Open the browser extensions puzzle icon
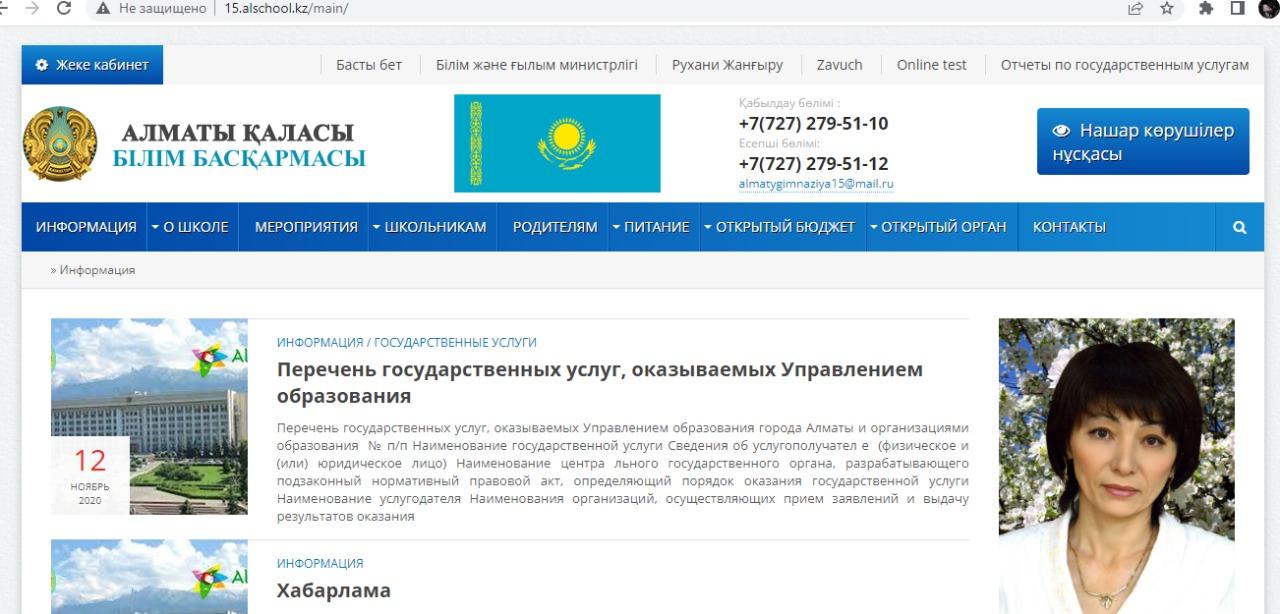The image size is (1280, 614). 1206,8
